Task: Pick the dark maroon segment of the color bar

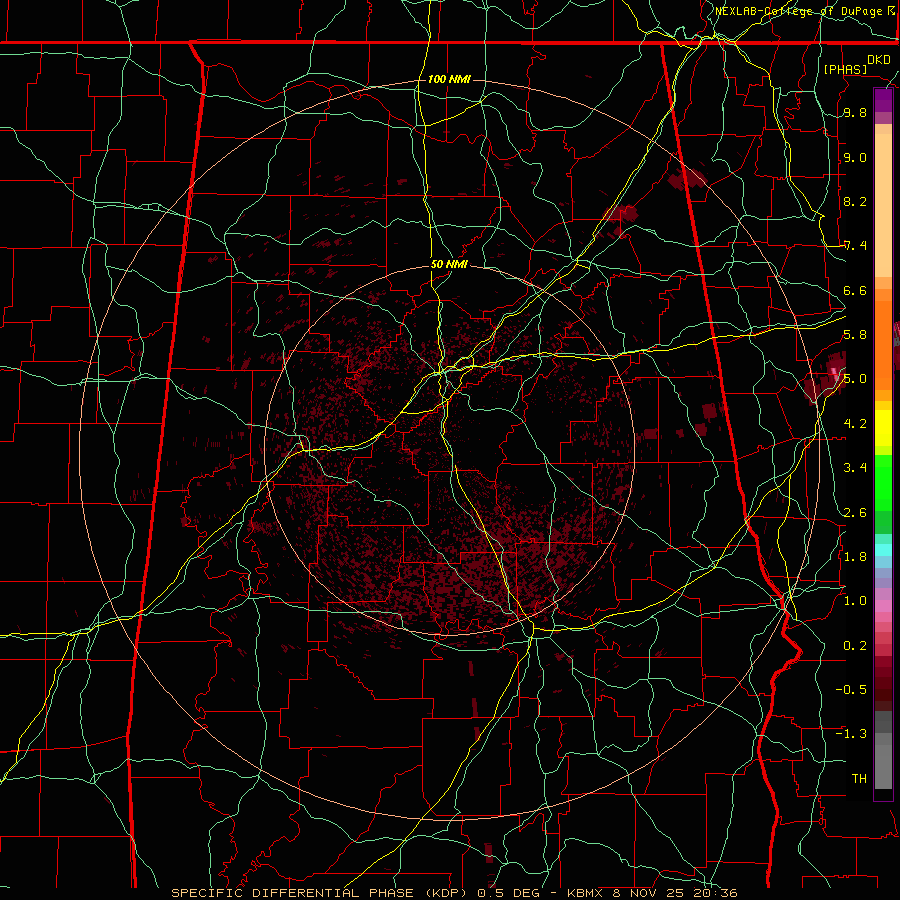Action: [883, 689]
